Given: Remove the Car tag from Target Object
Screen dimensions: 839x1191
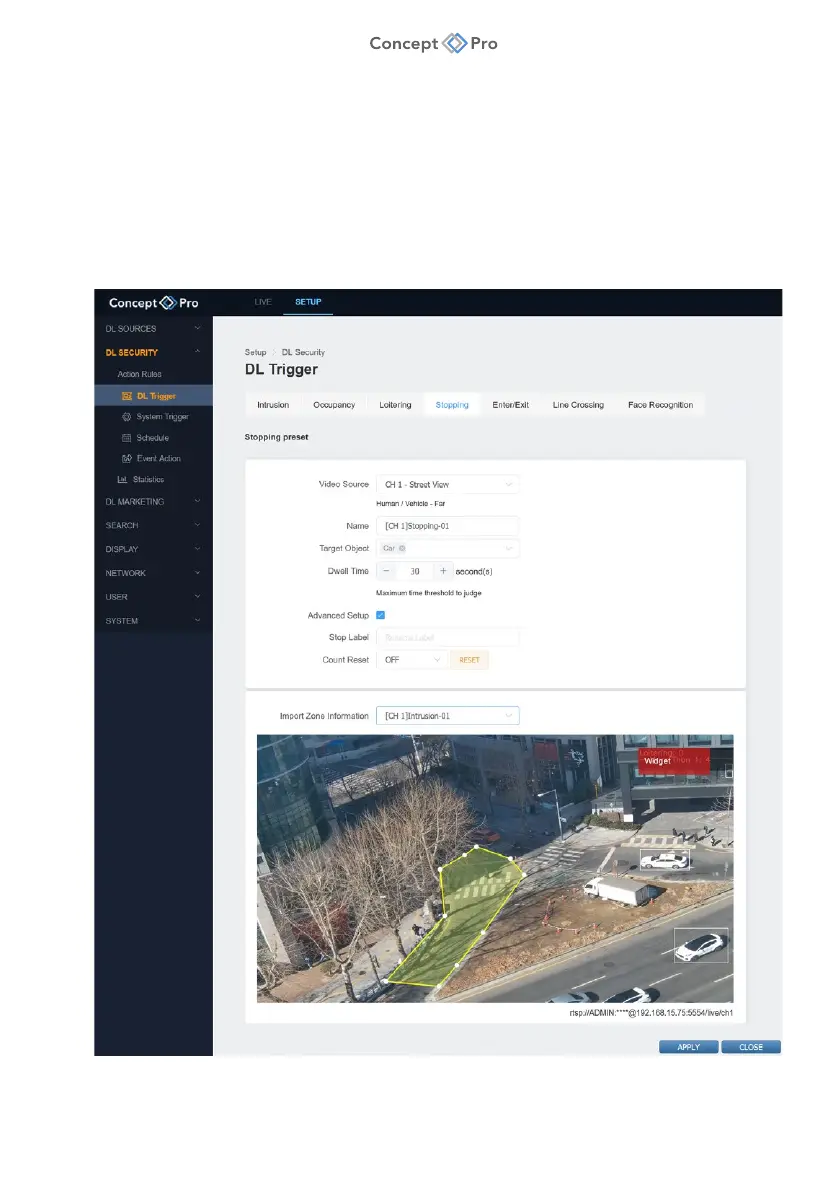Looking at the screenshot, I should (x=402, y=548).
